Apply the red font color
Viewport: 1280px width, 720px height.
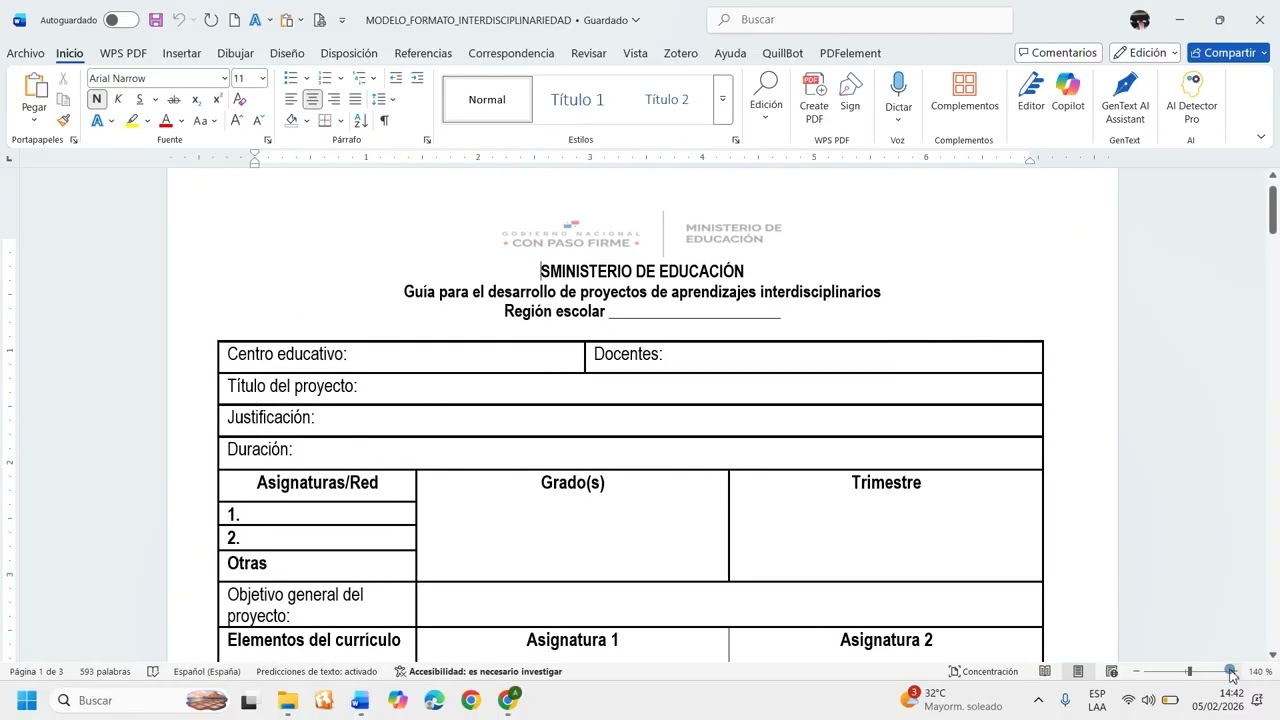tap(166, 121)
